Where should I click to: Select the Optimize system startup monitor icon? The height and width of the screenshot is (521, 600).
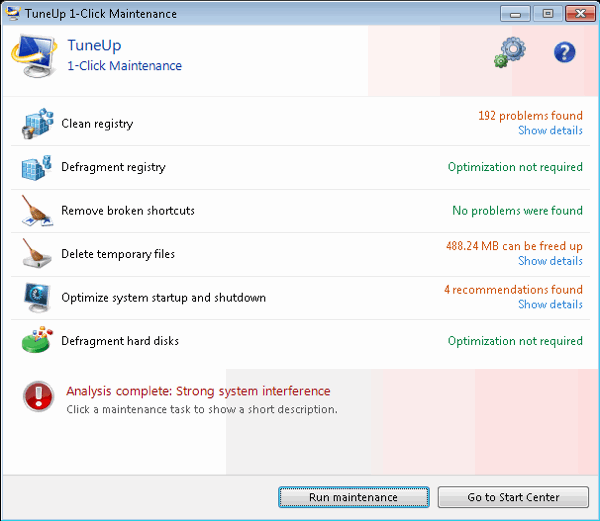tap(37, 297)
